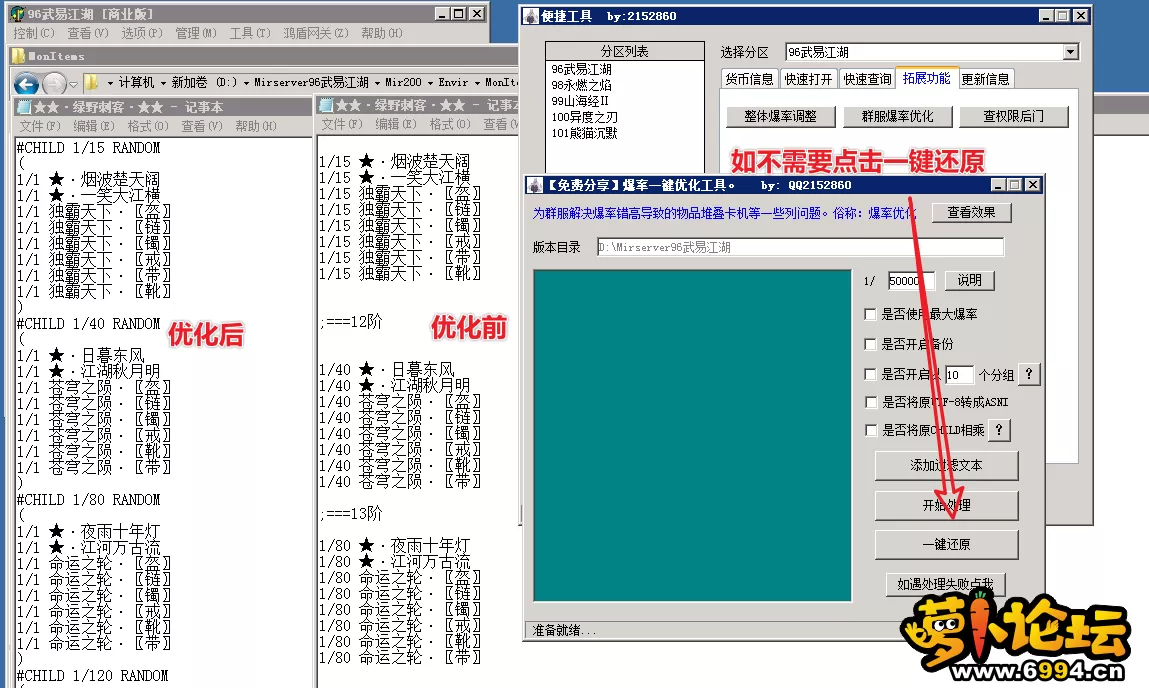Image resolution: width=1149 pixels, height=688 pixels.
Task: Open 管理(M) menu in main window
Action: pos(196,33)
